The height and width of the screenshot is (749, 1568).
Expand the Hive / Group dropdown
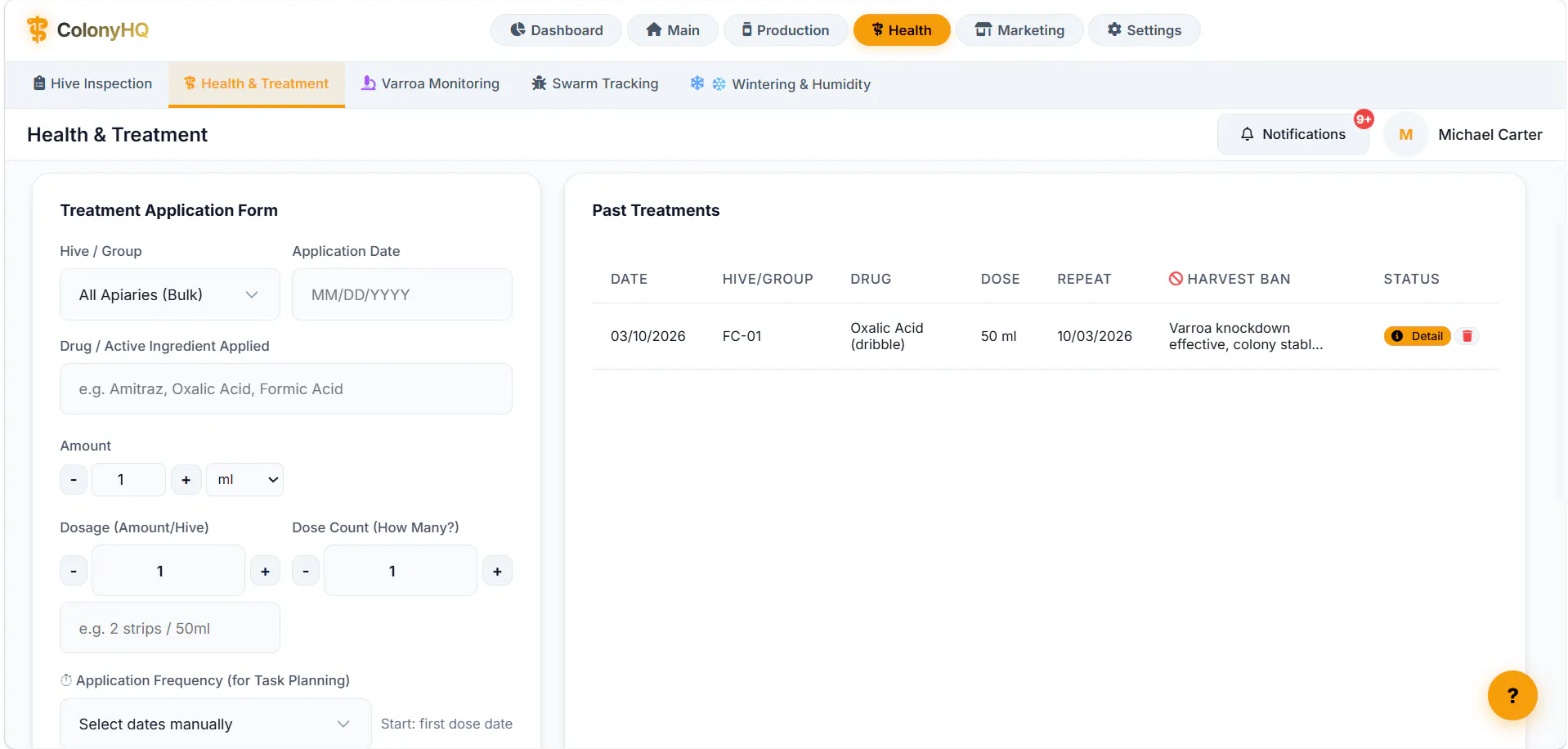tap(170, 294)
